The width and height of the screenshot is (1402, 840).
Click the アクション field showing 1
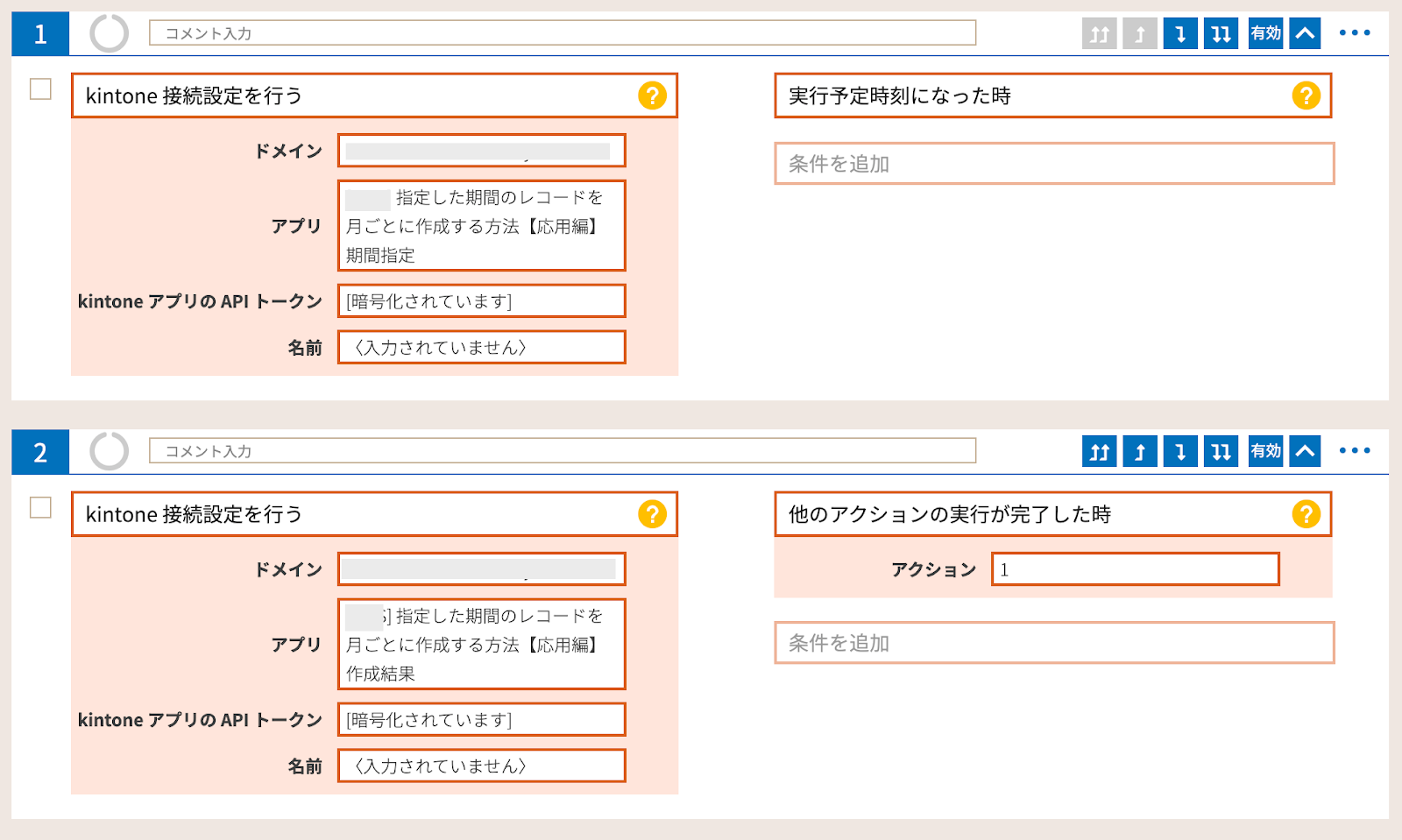tap(1136, 569)
